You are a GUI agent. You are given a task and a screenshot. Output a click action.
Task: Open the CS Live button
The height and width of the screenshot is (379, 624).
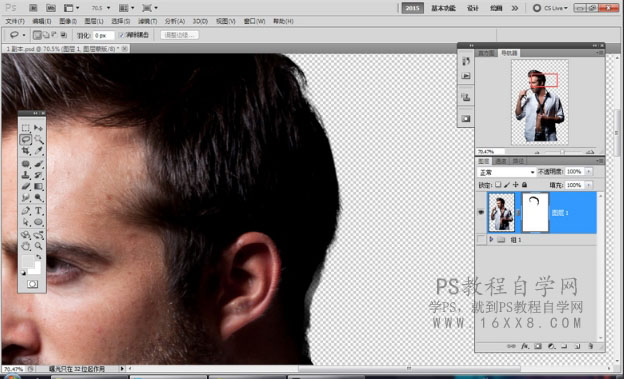(x=551, y=8)
